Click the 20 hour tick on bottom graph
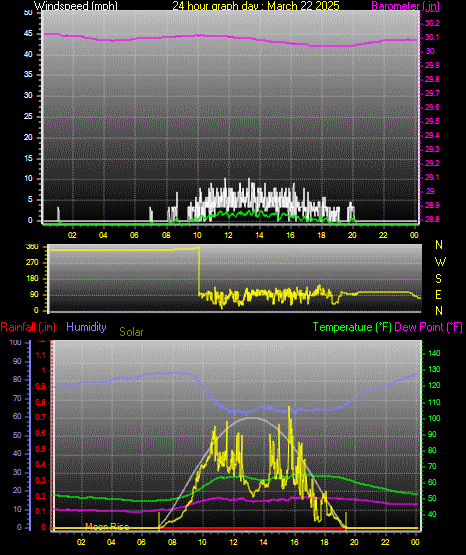466x555 pixels. click(354, 542)
